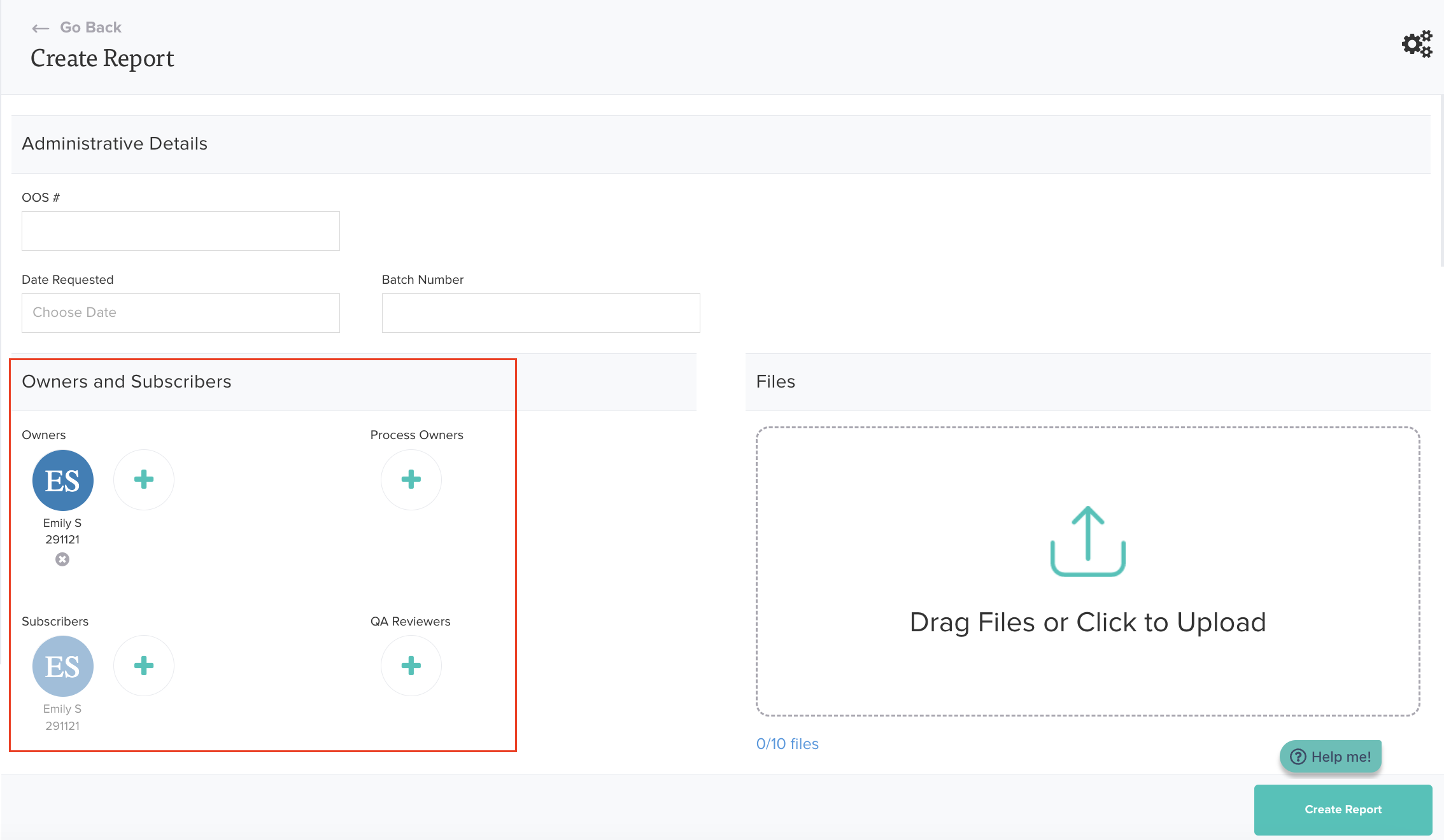Viewport: 1444px width, 840px height.
Task: Open the Date Requested date picker
Action: pos(181,313)
